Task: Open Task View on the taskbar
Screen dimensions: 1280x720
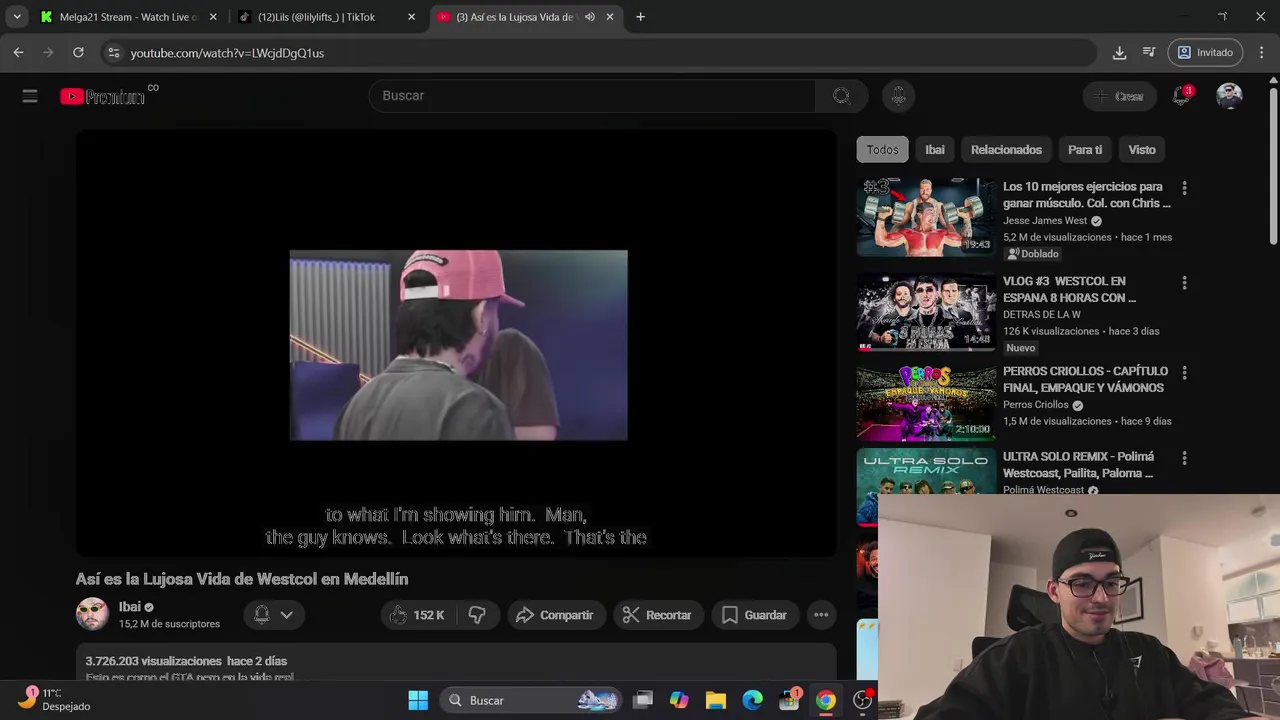Action: click(643, 700)
